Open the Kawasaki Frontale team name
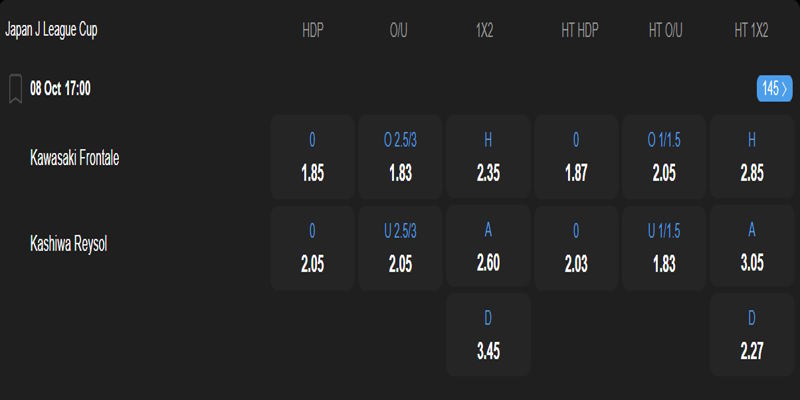 pos(75,157)
